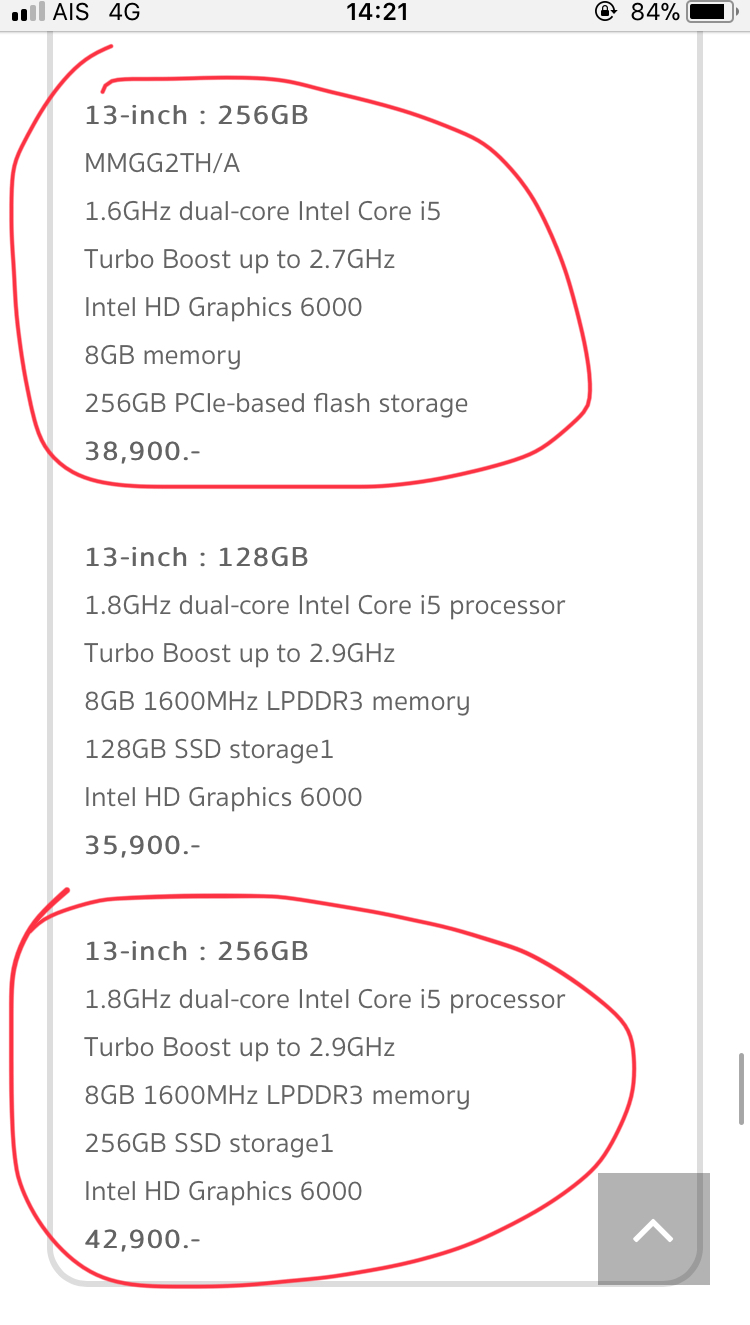Tap the 13-inch : 128GB heading
Image resolution: width=750 pixels, height=1325 pixels.
click(196, 557)
